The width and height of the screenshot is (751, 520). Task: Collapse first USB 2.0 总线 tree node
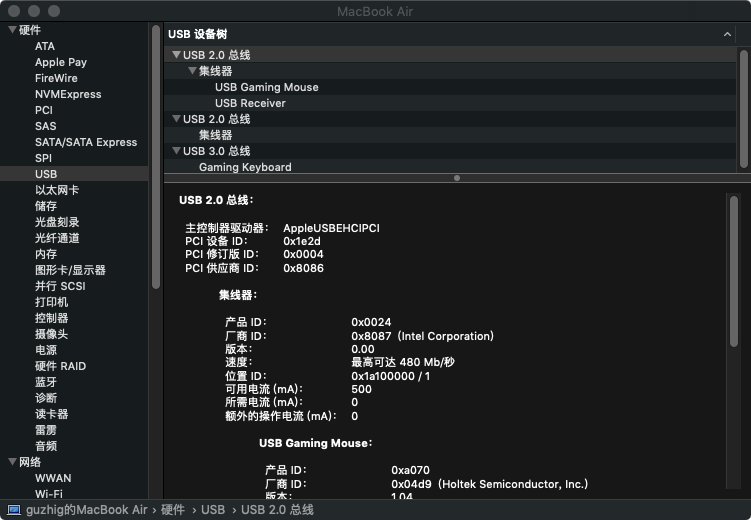click(x=176, y=55)
